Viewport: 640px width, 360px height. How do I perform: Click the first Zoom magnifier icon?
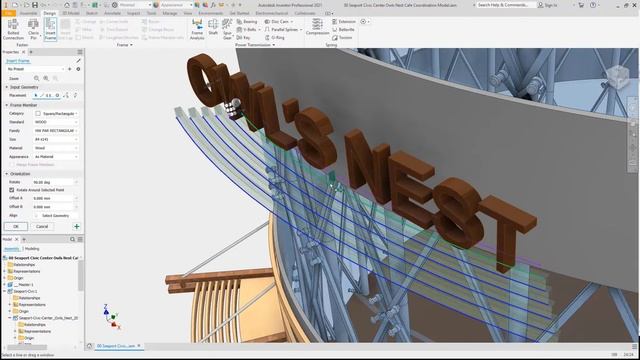[x=37, y=78]
